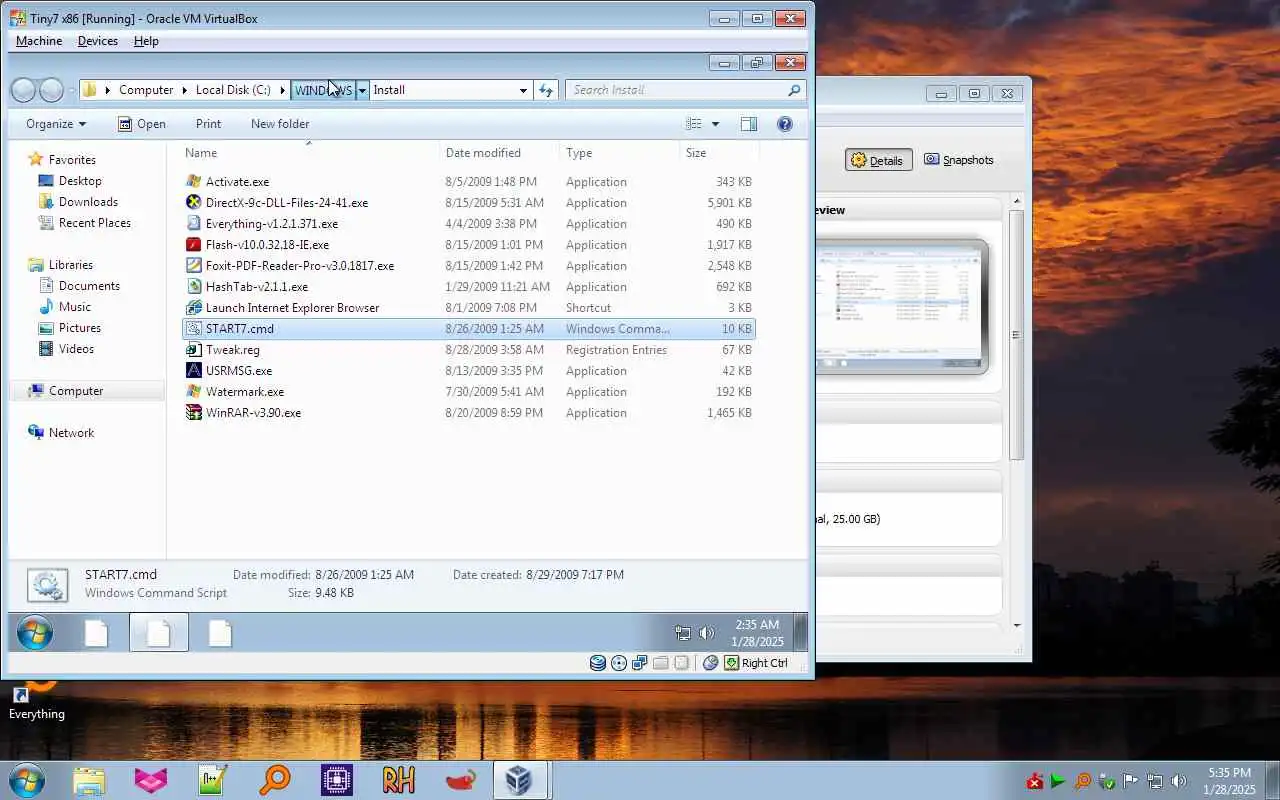The image size is (1280, 800).
Task: Select the Launch Internet Explorer Browser shortcut icon
Action: click(x=194, y=308)
